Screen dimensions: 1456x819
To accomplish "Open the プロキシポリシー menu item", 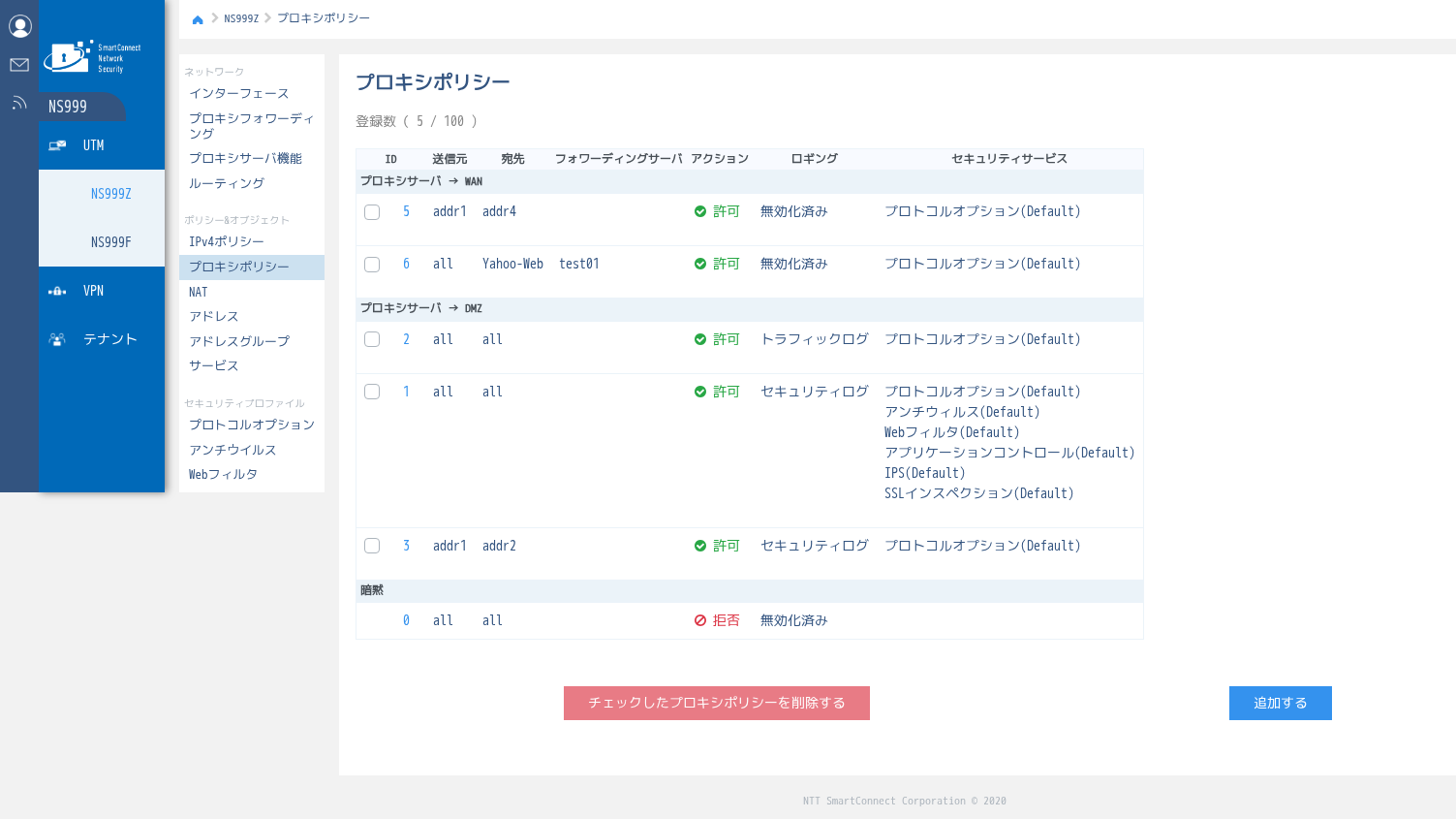I will [x=252, y=267].
